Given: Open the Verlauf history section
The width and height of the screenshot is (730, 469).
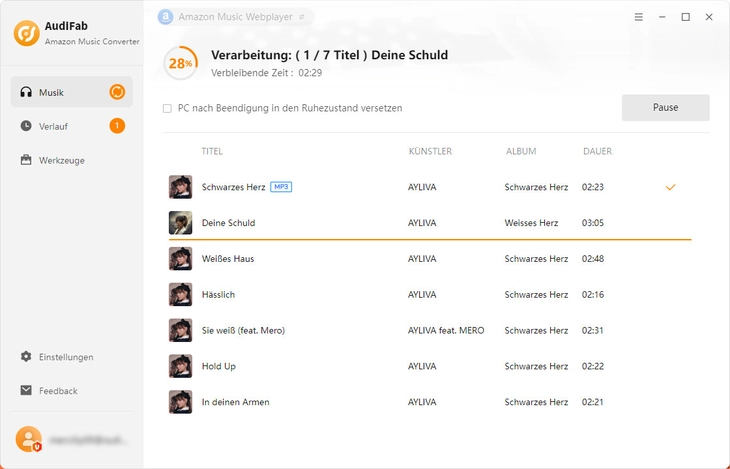Looking at the screenshot, I should (x=72, y=126).
